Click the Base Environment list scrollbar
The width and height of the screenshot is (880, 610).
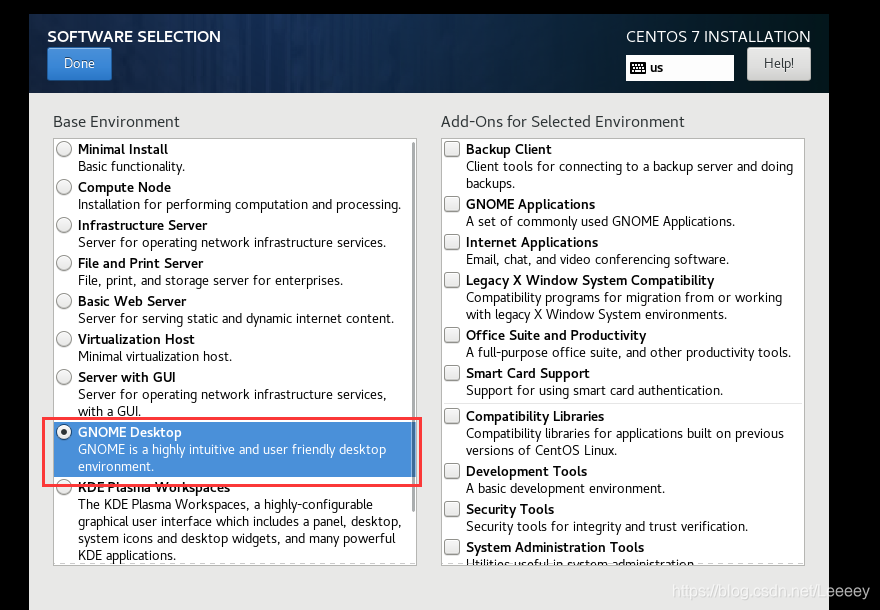pos(414,325)
